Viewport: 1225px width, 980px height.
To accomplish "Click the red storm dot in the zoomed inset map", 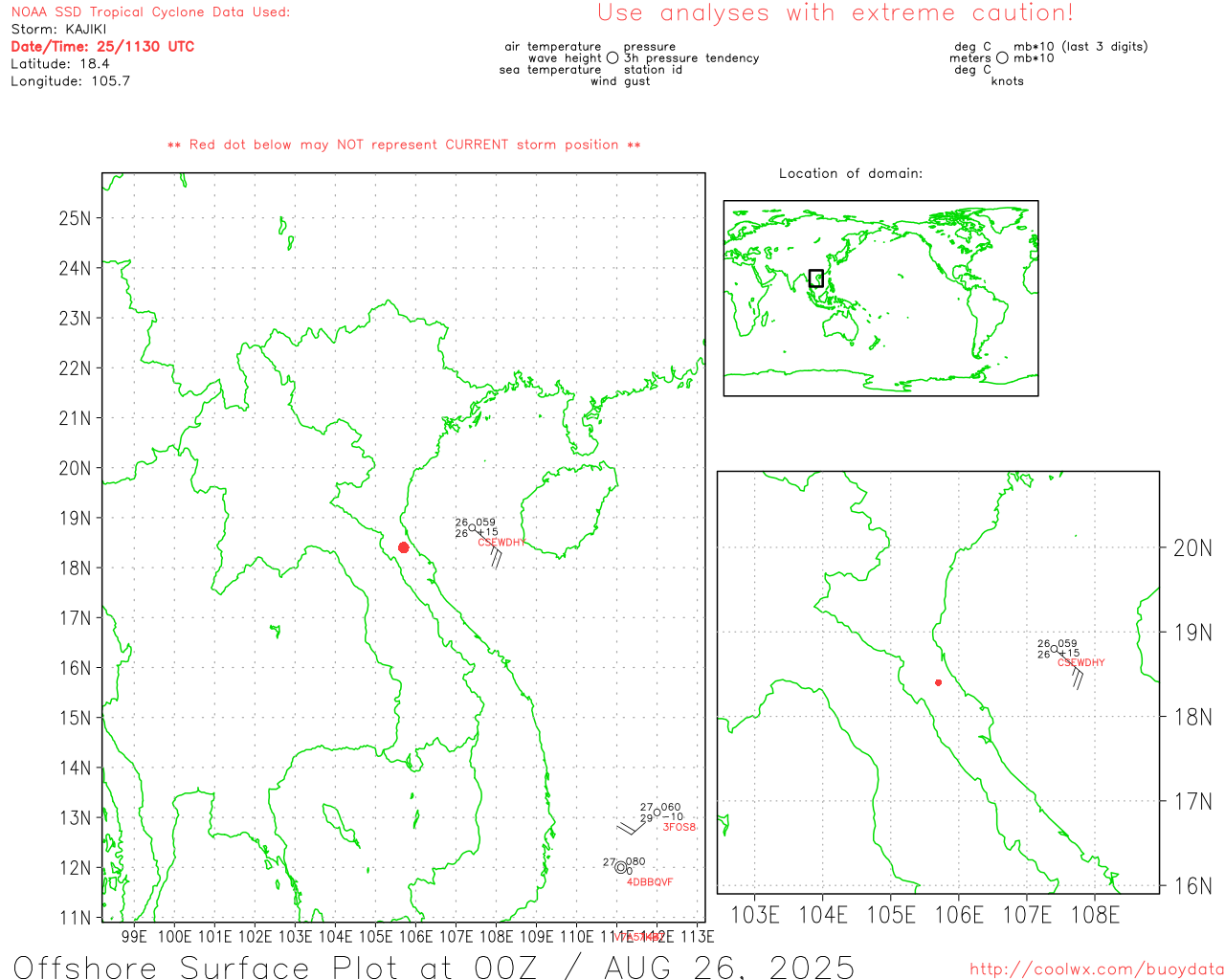I will click(x=938, y=682).
